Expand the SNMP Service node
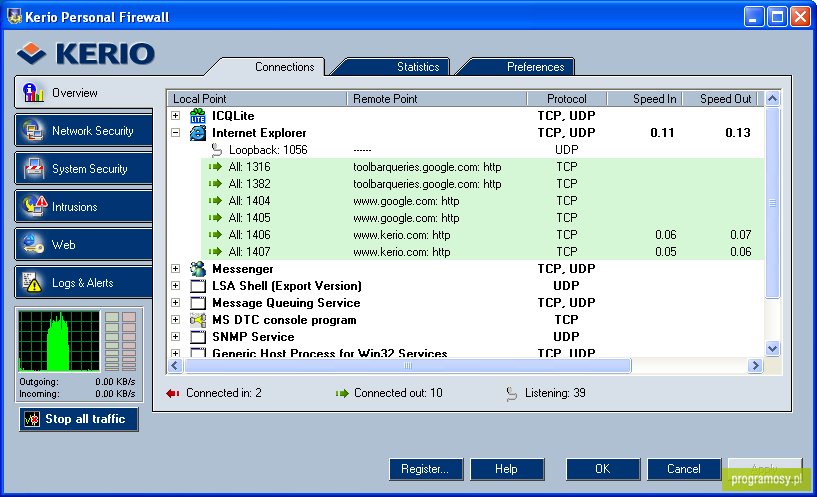 176,337
